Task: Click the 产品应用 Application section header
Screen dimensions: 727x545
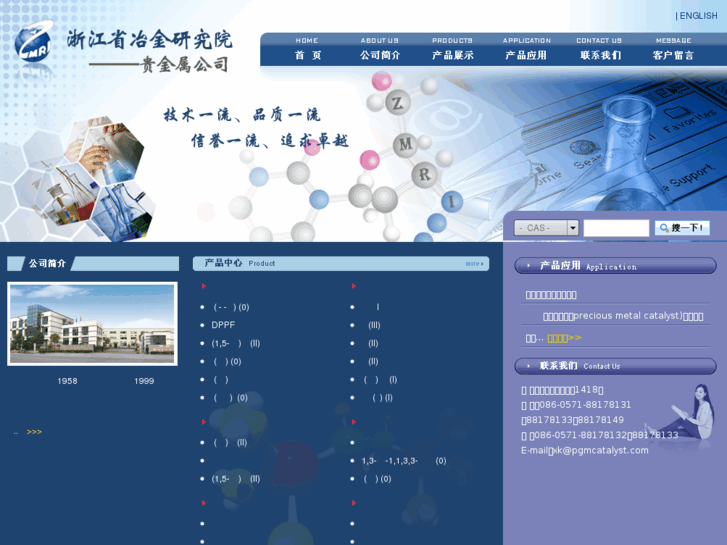Action: (x=615, y=266)
